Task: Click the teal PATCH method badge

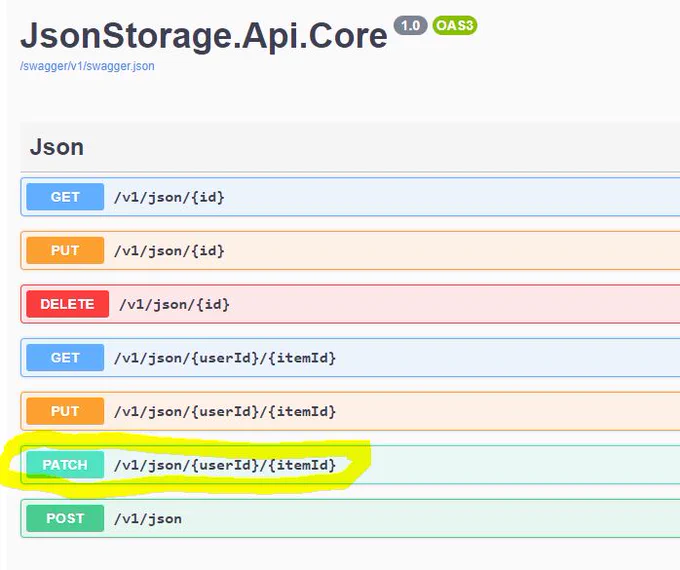Action: tap(65, 465)
